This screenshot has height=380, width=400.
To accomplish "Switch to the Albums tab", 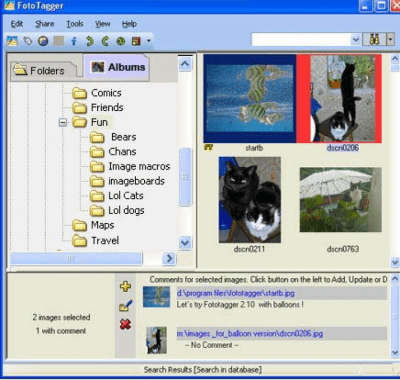I will coord(116,67).
